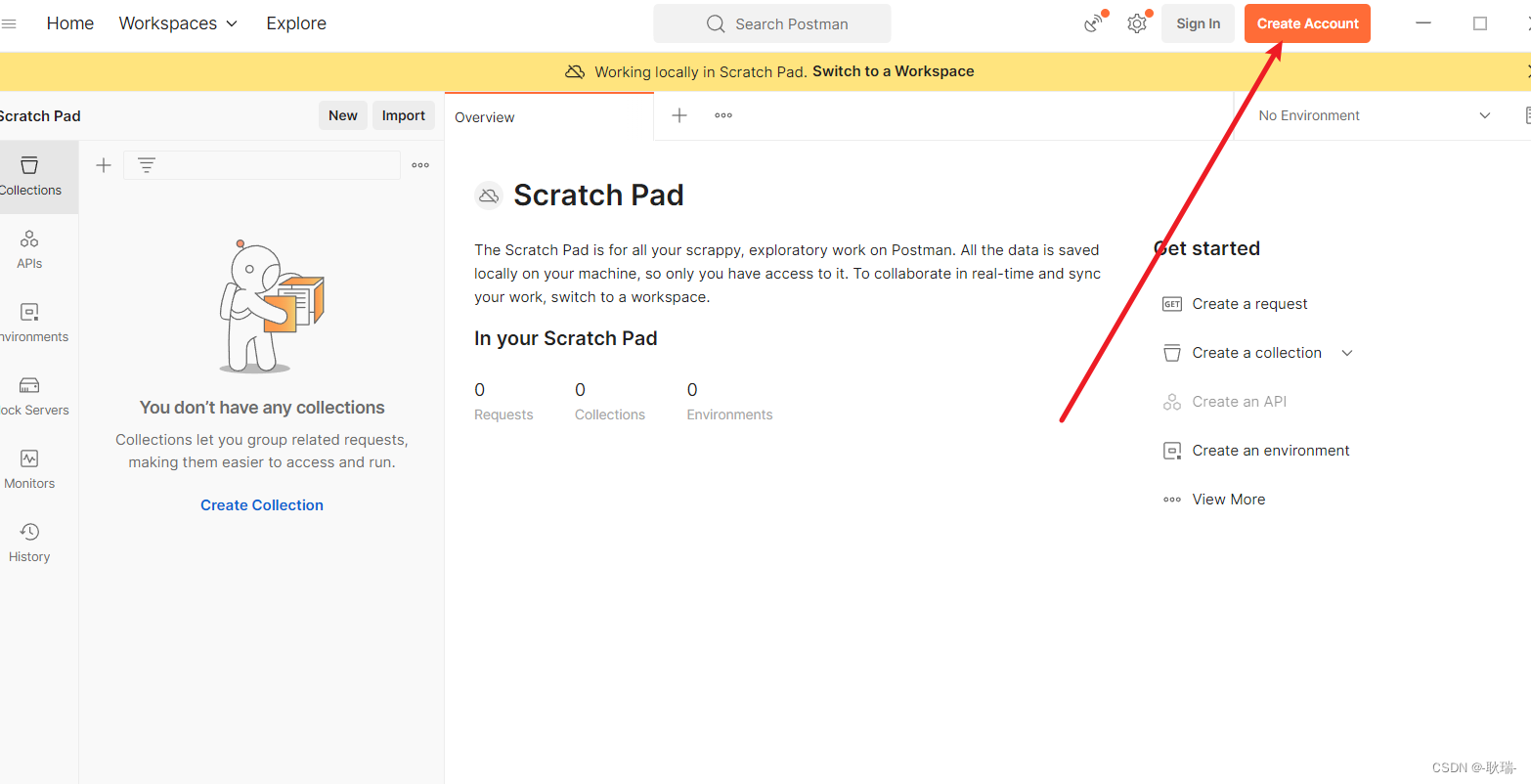Select the Mock Servers sidebar icon
Image resolution: width=1531 pixels, height=784 pixels.
point(29,397)
